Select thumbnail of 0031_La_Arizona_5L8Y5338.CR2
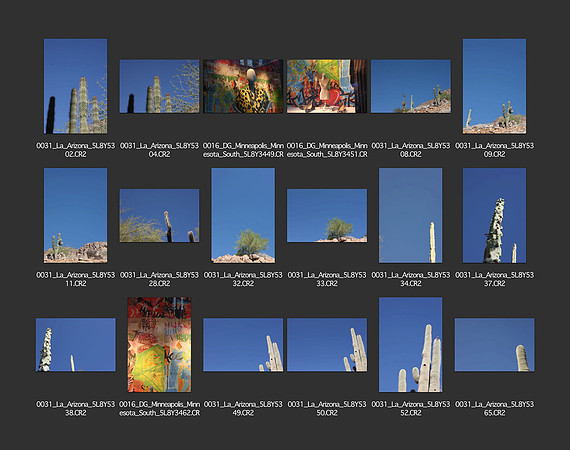This screenshot has height=450, width=570. click(x=76, y=345)
